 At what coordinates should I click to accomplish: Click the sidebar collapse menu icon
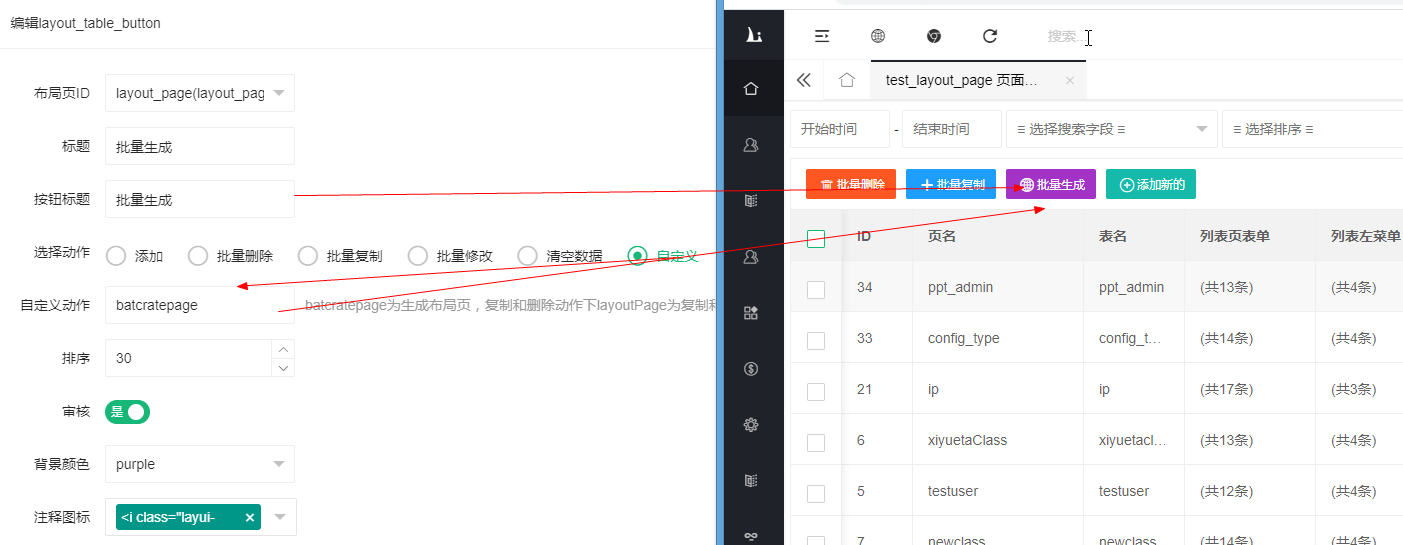point(822,36)
